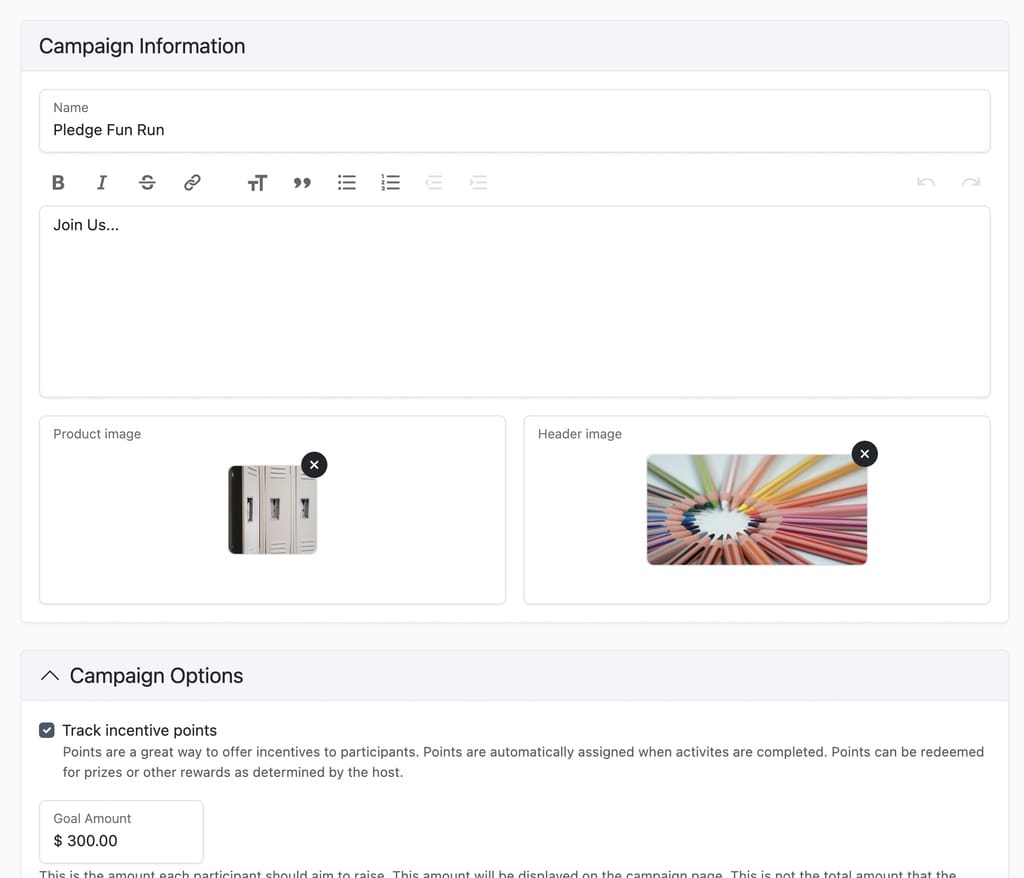
Task: Open the colored pencils header thumbnail
Action: (757, 510)
